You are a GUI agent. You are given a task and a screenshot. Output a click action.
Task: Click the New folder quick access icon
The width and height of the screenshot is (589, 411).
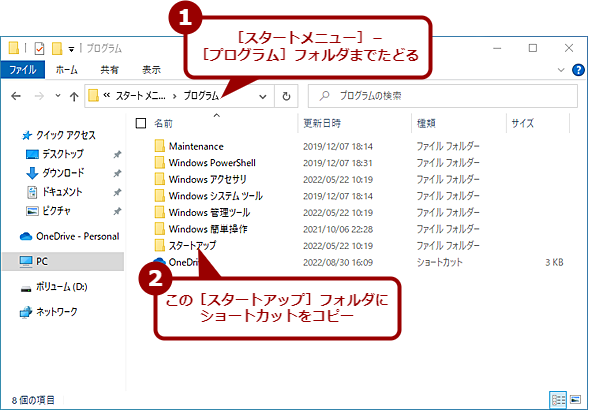(x=57, y=48)
